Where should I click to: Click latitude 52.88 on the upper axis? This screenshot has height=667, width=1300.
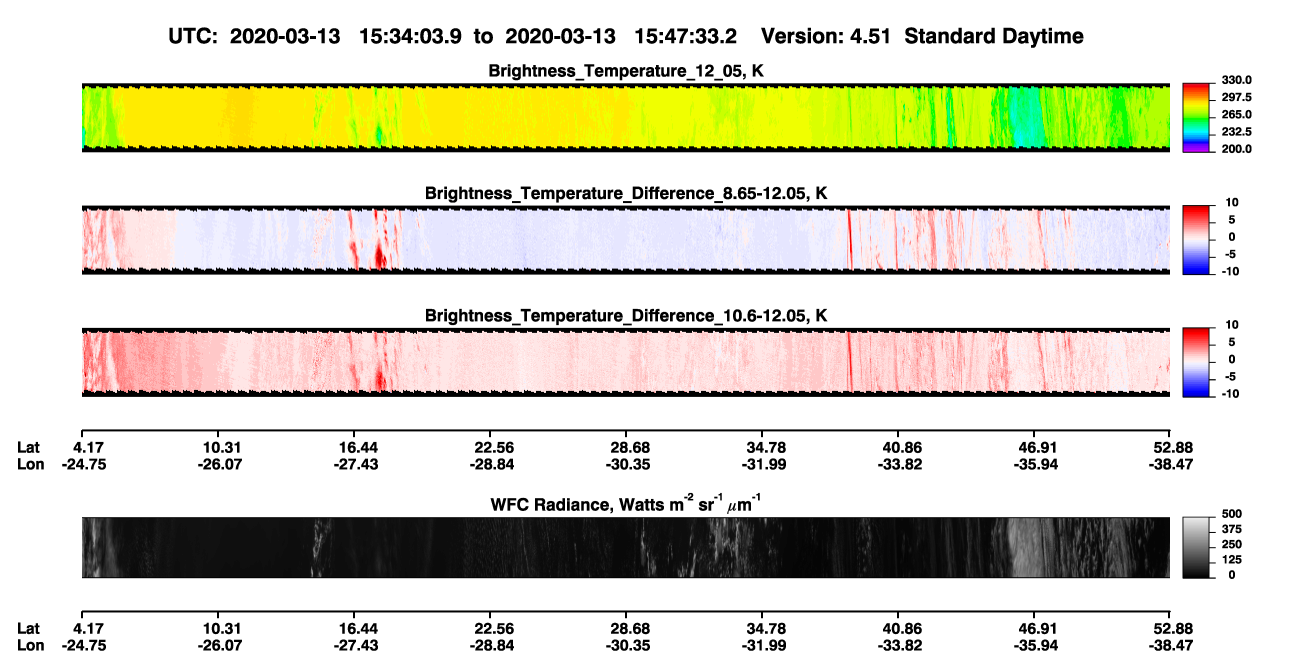[x=1168, y=447]
